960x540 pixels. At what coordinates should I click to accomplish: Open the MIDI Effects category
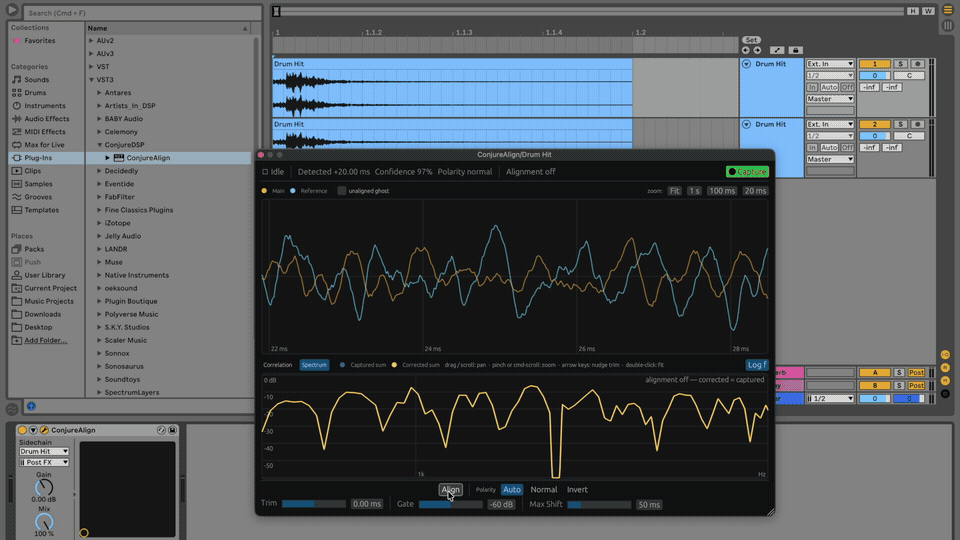pyautogui.click(x=45, y=132)
